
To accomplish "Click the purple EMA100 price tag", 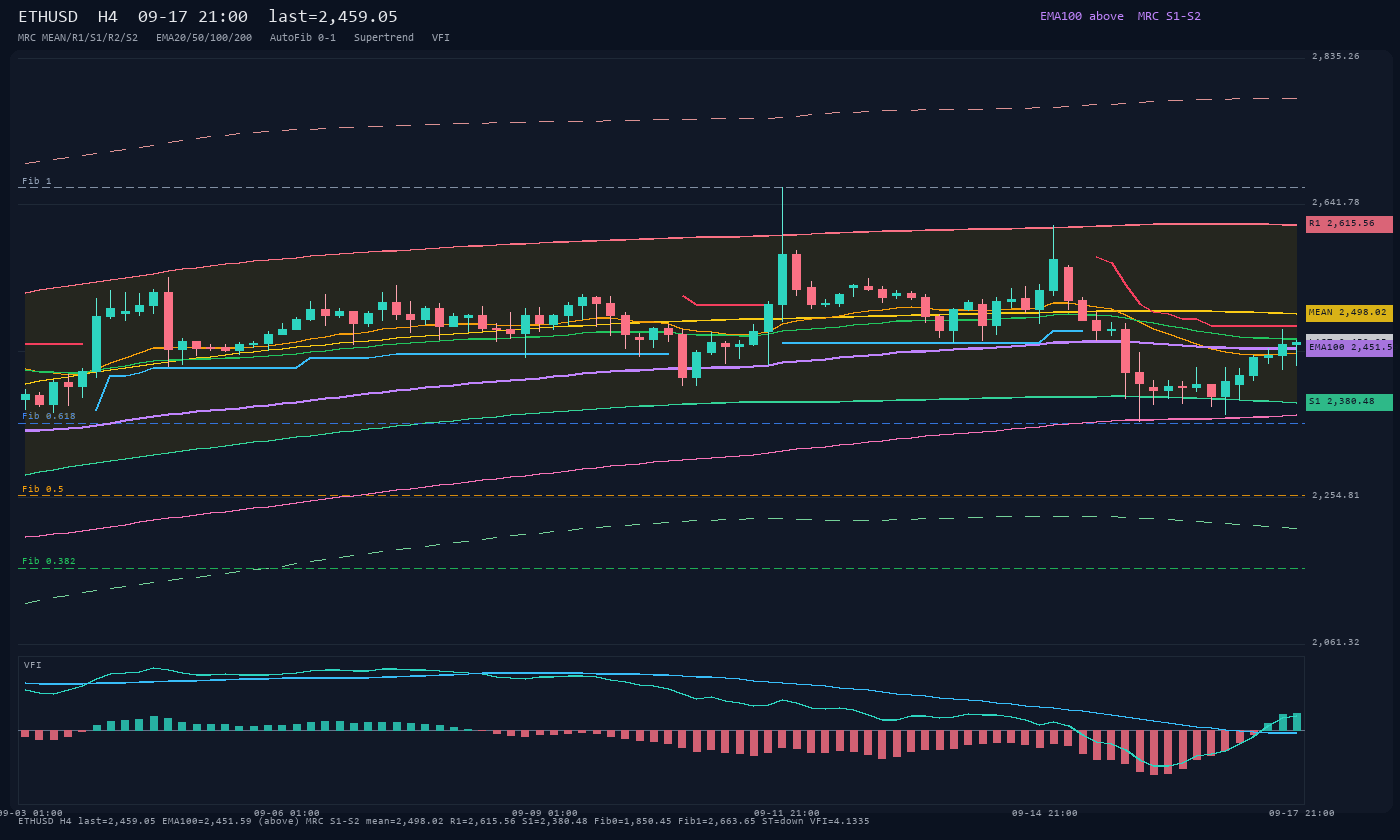I will (1349, 348).
